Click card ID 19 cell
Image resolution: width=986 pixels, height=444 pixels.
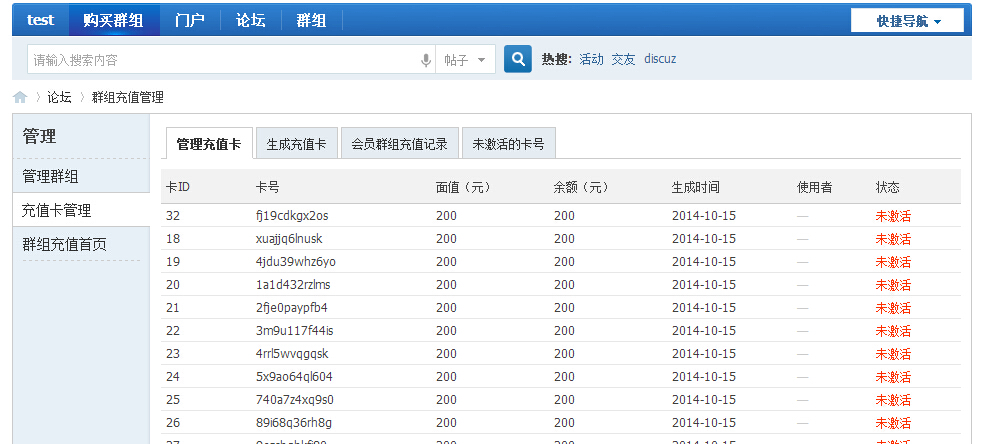pyautogui.click(x=173, y=262)
